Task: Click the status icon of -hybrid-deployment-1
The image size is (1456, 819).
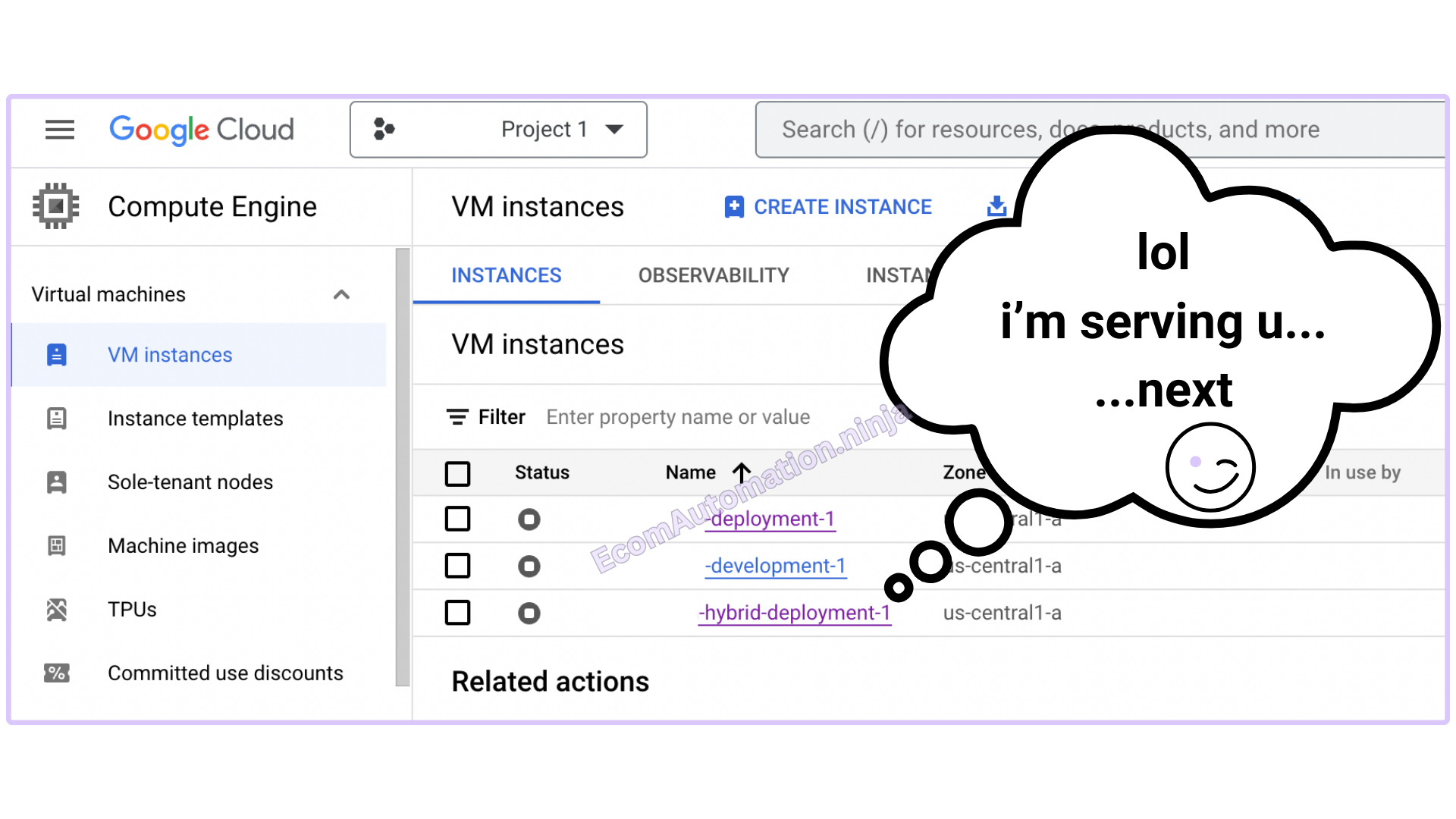Action: [529, 613]
